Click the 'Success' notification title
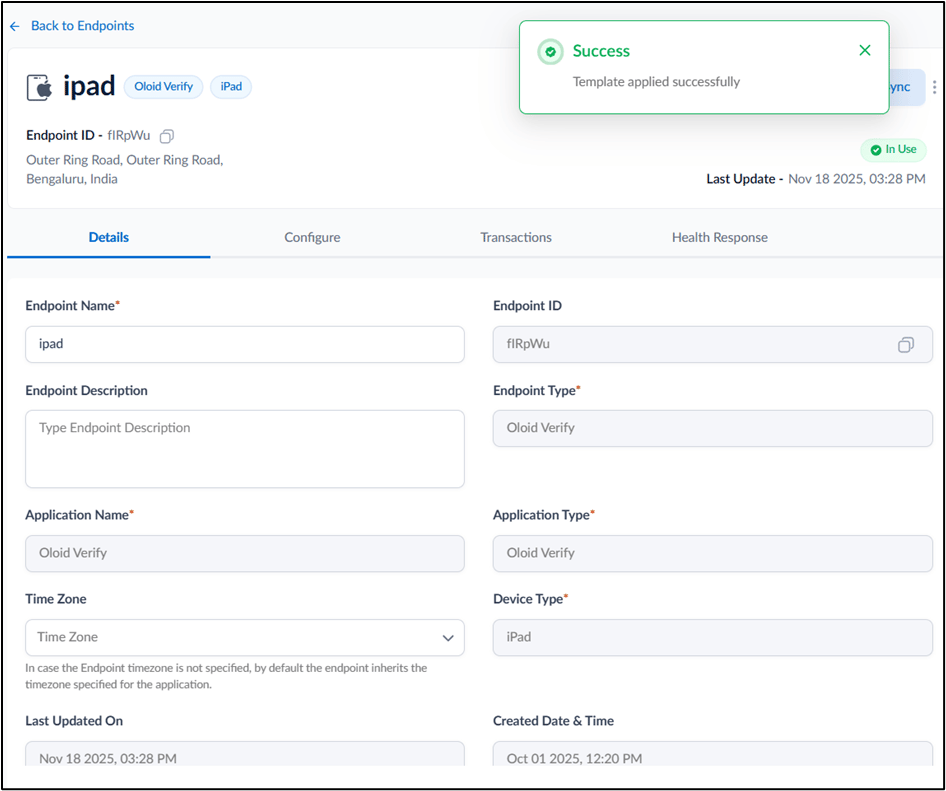Screen dimensions: 946x791 pyautogui.click(x=601, y=51)
